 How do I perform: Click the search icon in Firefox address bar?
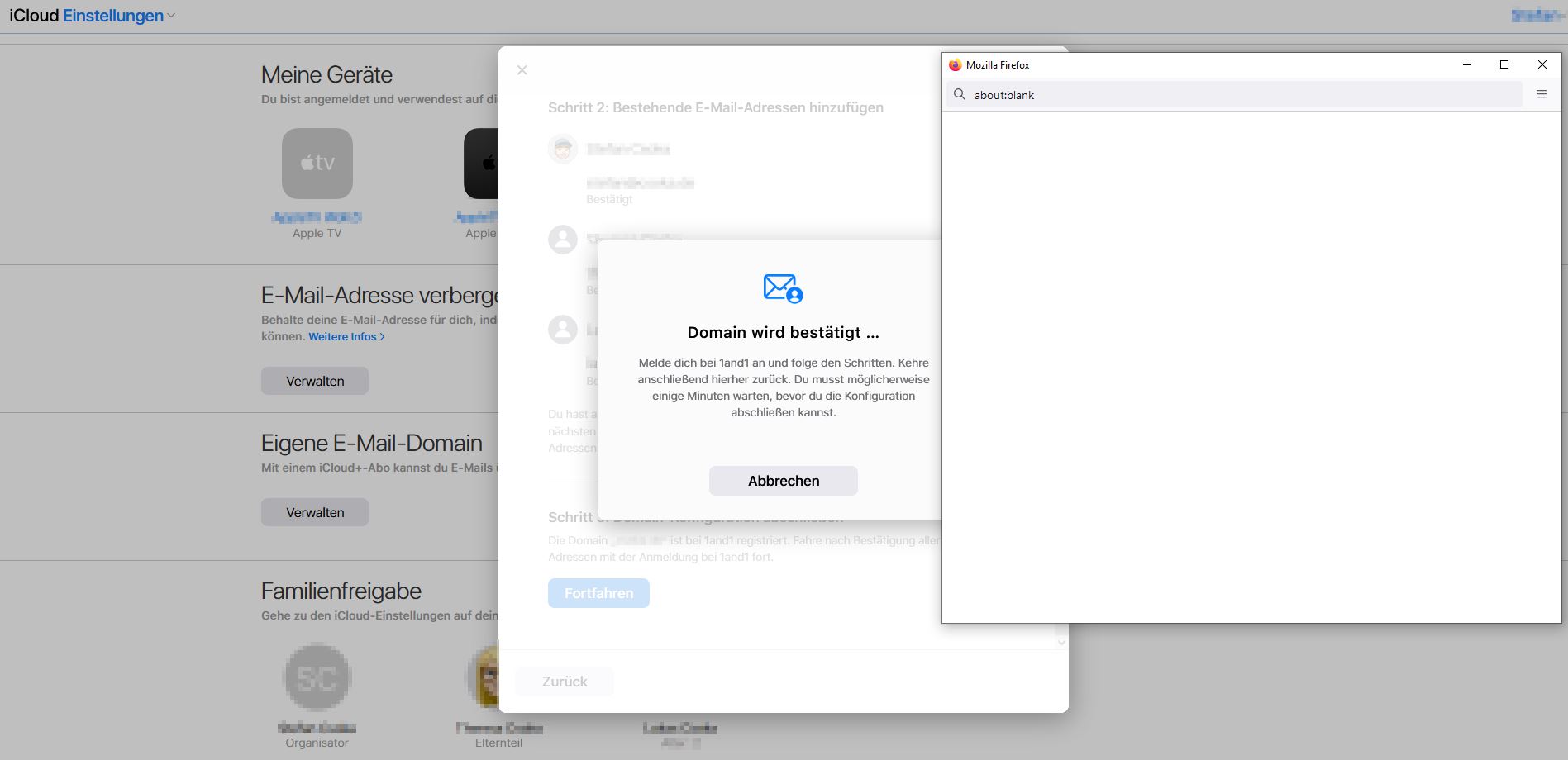pyautogui.click(x=960, y=95)
